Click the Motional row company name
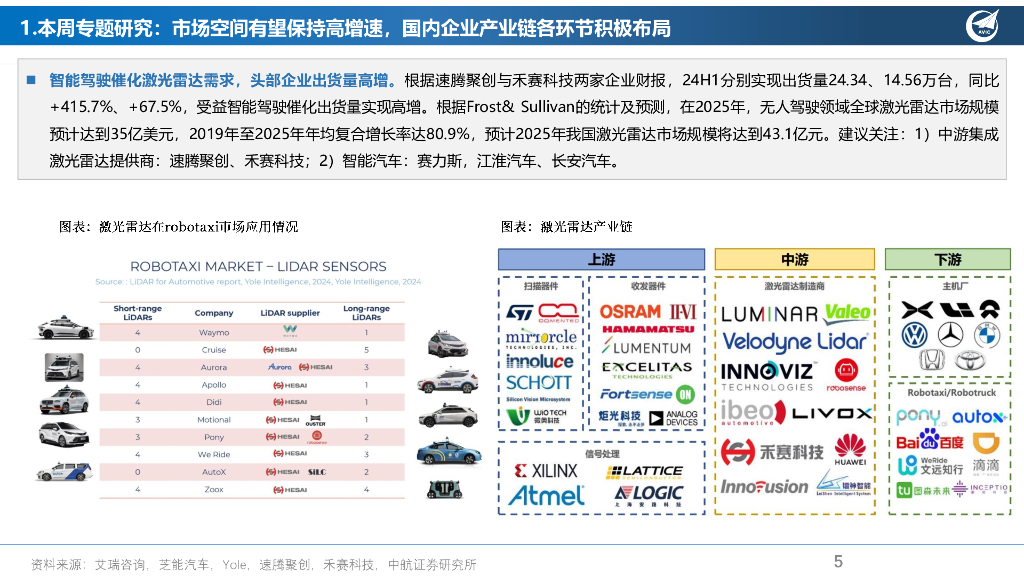 [214, 420]
